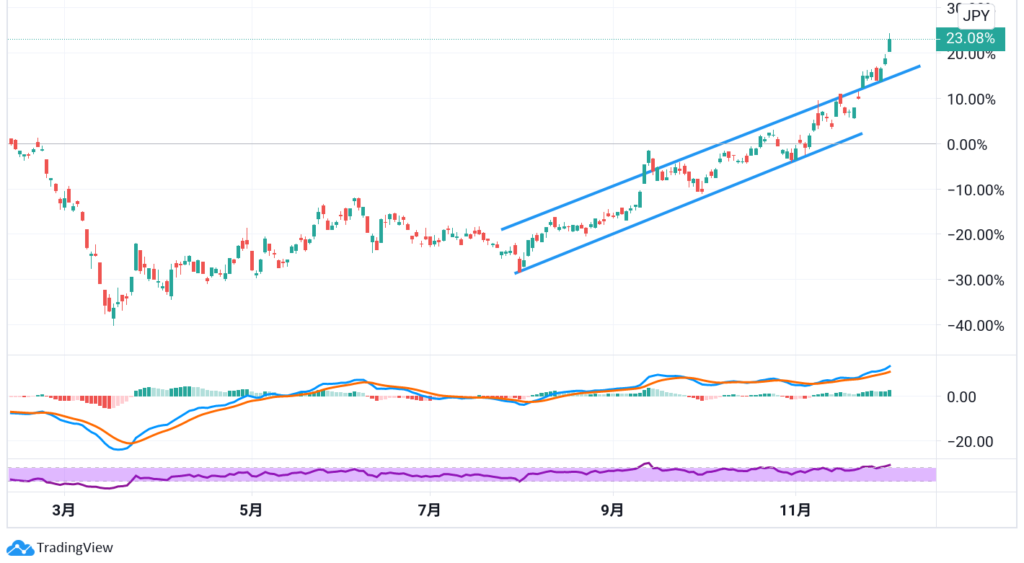
Task: Click the MACD pane -20.00 scale label
Action: (x=966, y=442)
